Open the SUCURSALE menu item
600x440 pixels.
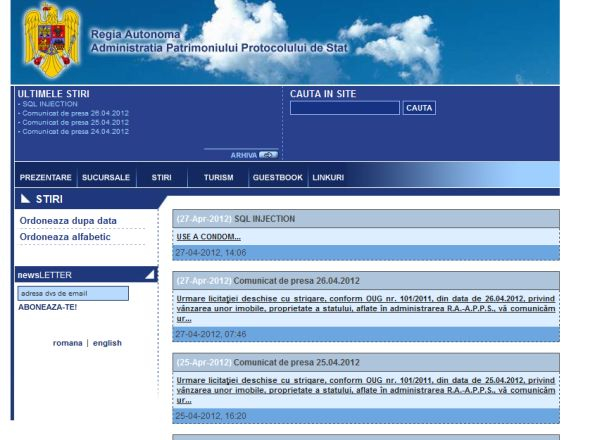(106, 178)
